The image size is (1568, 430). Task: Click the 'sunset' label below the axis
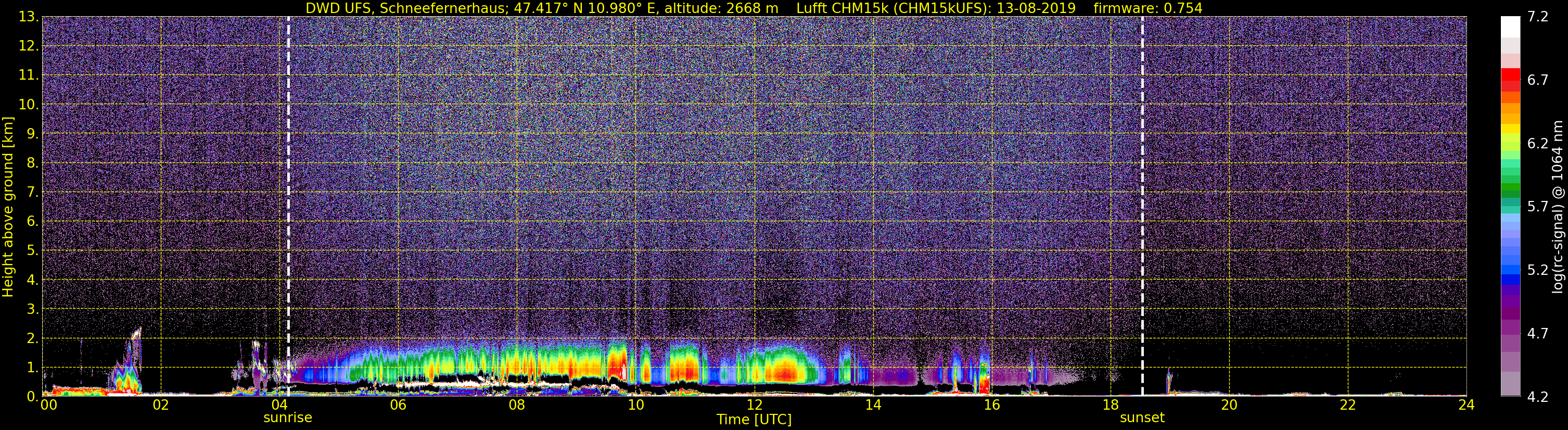pos(1142,418)
